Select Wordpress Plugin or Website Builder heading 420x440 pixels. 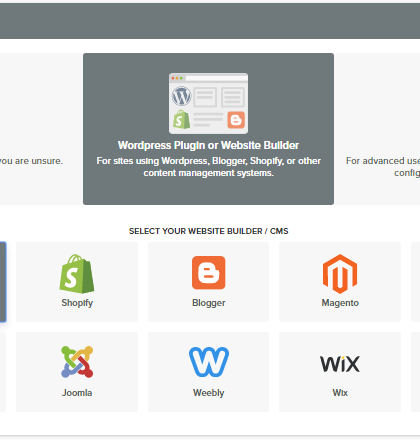click(208, 145)
